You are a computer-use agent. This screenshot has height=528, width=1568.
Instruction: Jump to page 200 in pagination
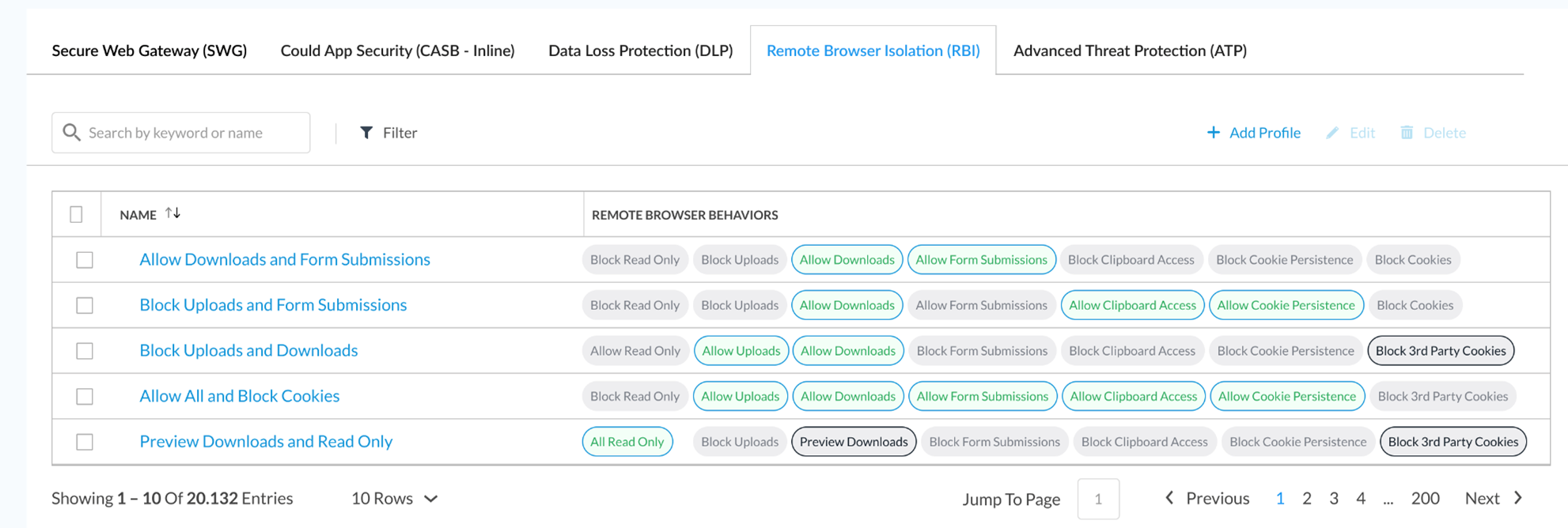point(1425,499)
